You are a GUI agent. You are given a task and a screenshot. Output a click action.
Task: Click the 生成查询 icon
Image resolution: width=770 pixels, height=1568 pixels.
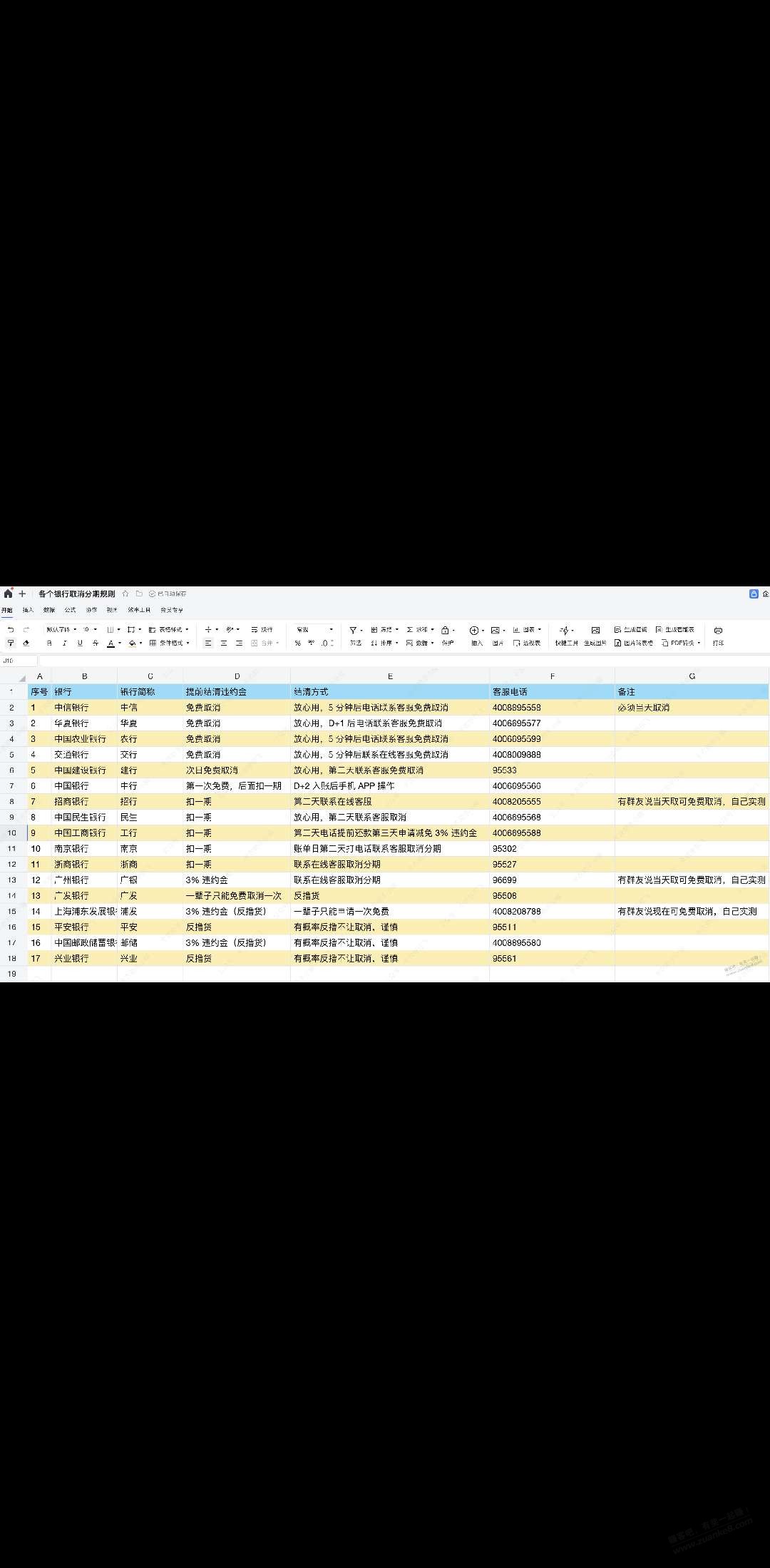point(617,629)
